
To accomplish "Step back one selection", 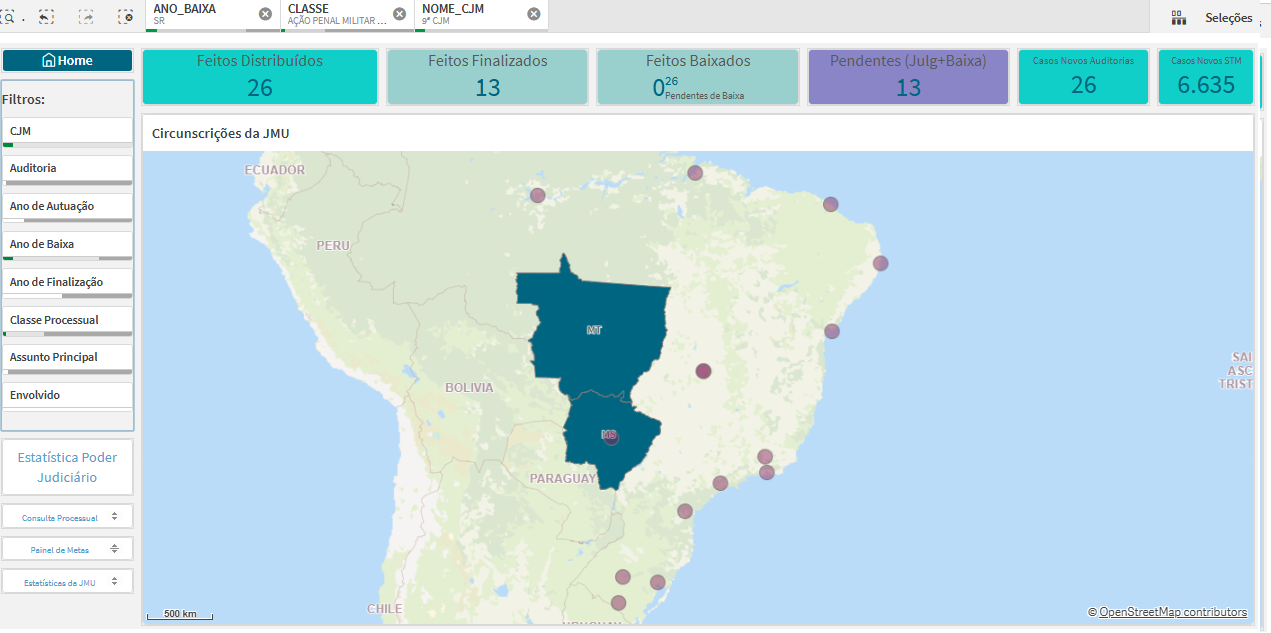I will (46, 17).
